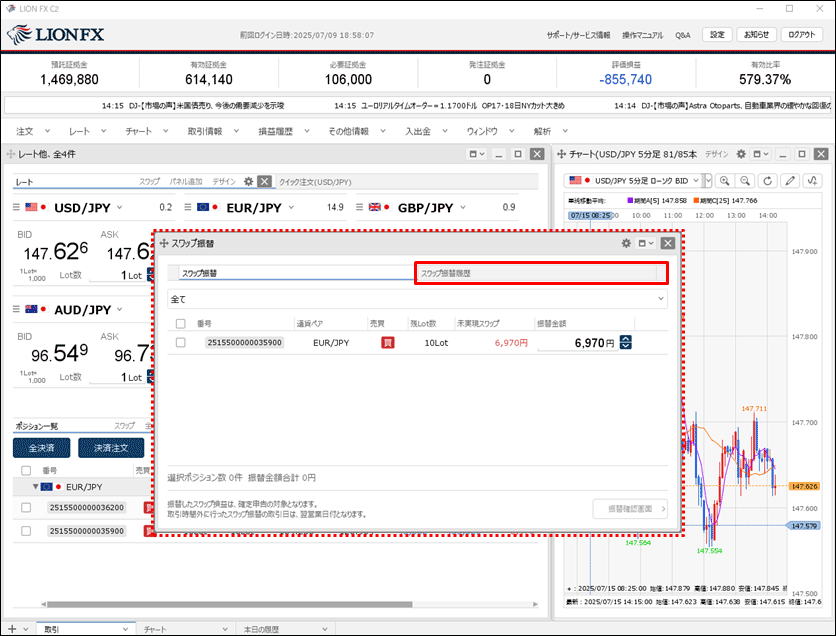This screenshot has height=636, width=836.
Task: Adjust transfer amount with the stepper arrows
Action: click(x=625, y=342)
